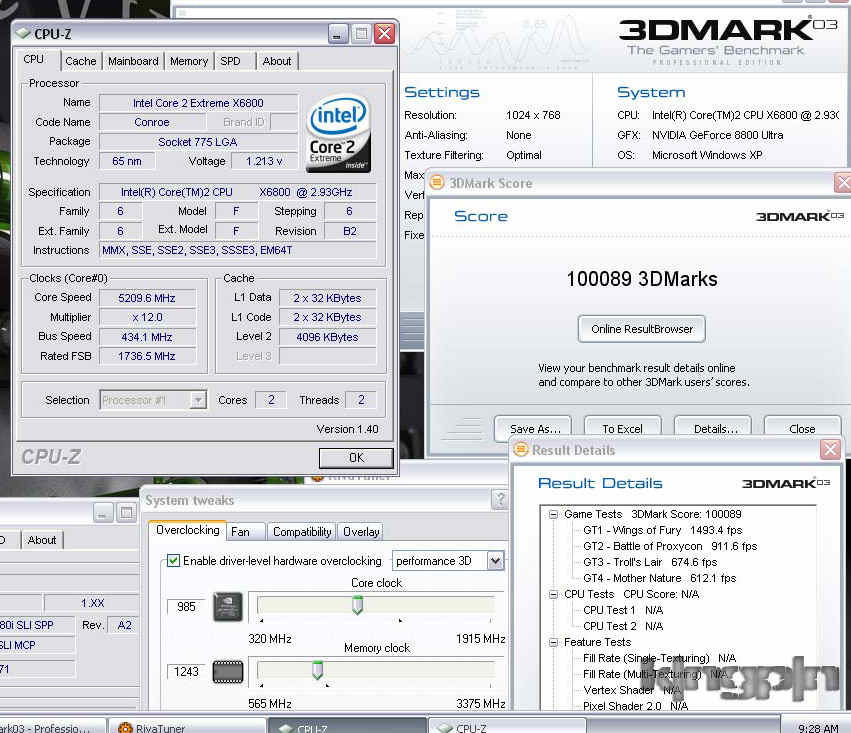Click the 3DMark Score window icon

coord(437,183)
